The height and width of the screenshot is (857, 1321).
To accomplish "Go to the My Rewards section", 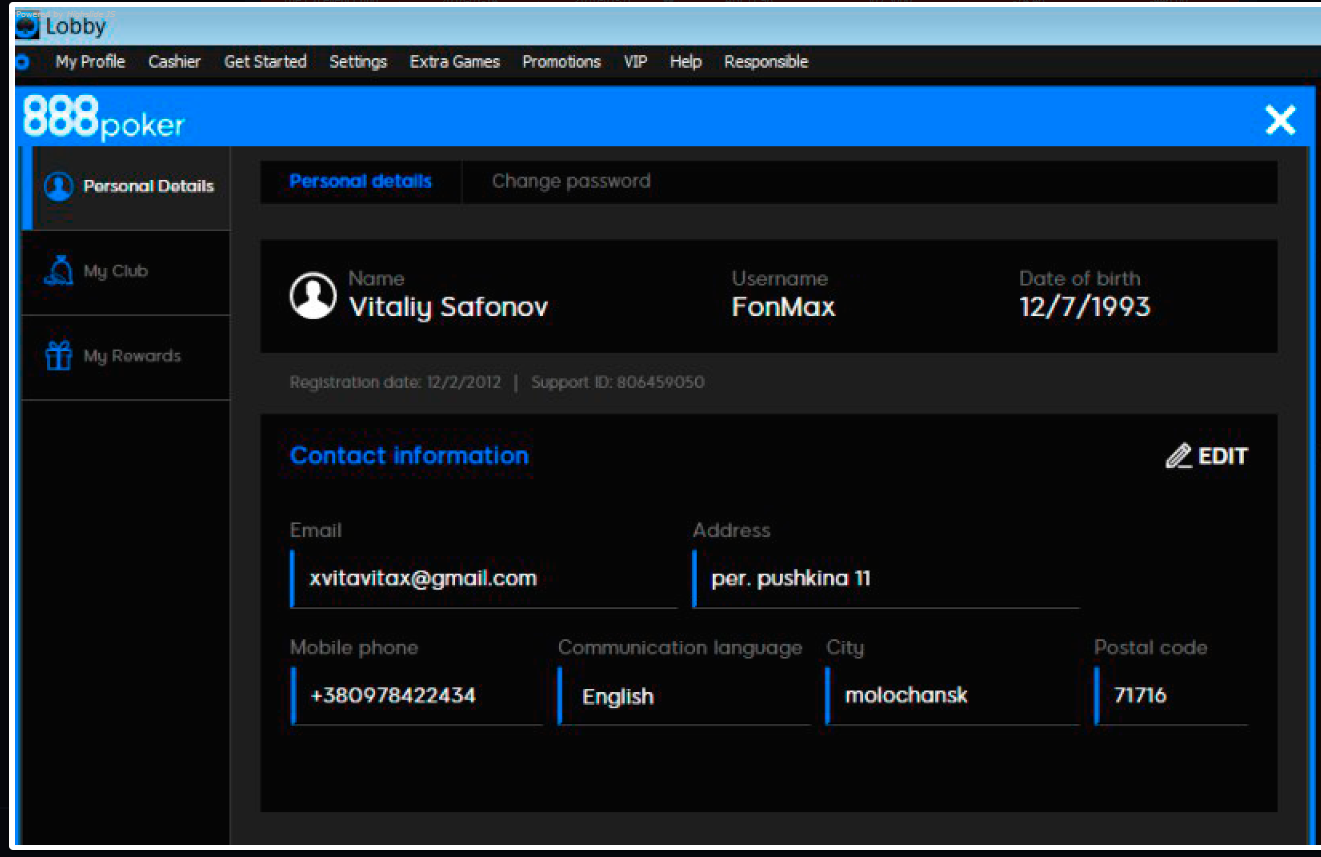I will [x=126, y=357].
